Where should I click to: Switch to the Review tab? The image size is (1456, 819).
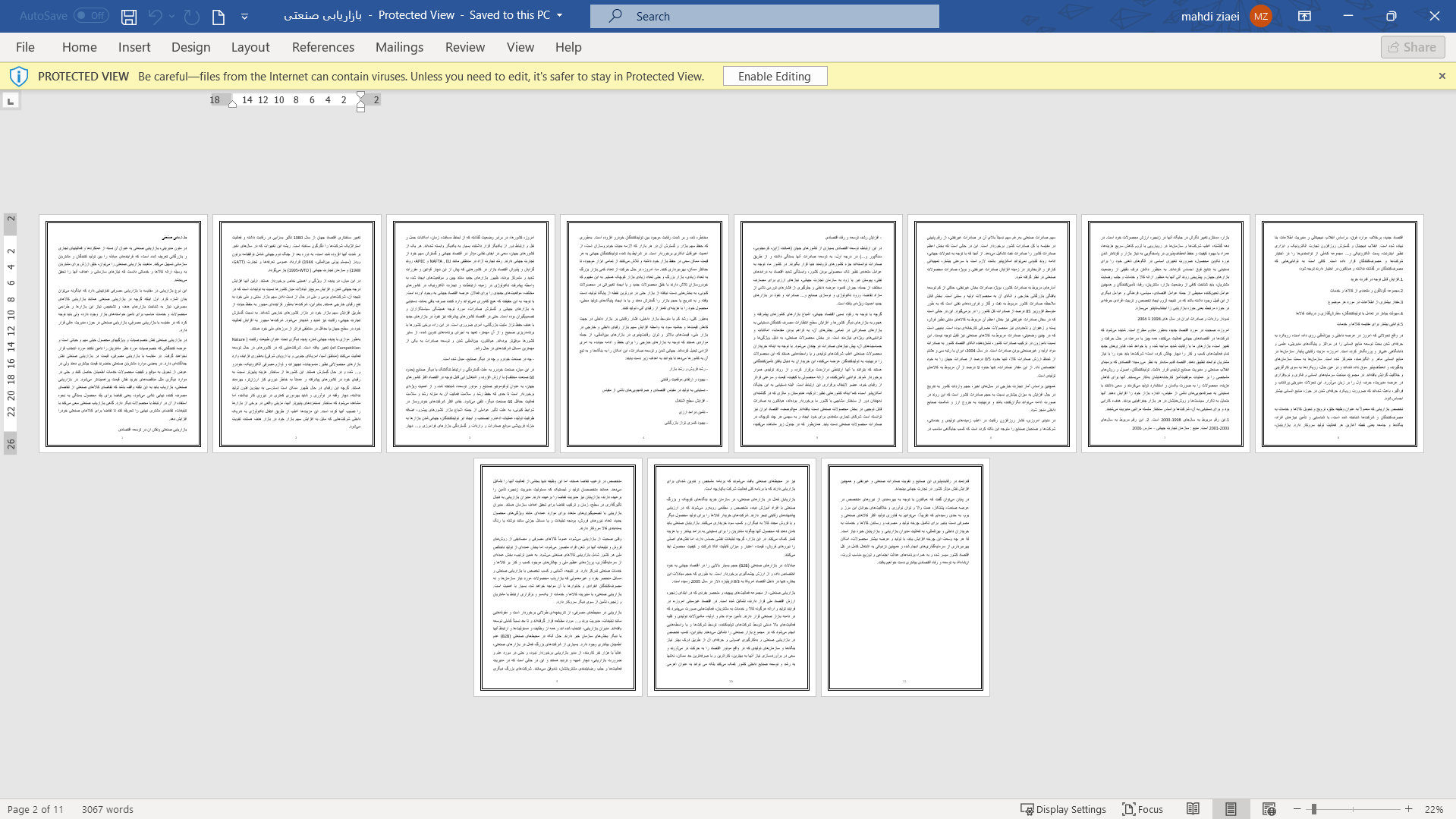[465, 47]
